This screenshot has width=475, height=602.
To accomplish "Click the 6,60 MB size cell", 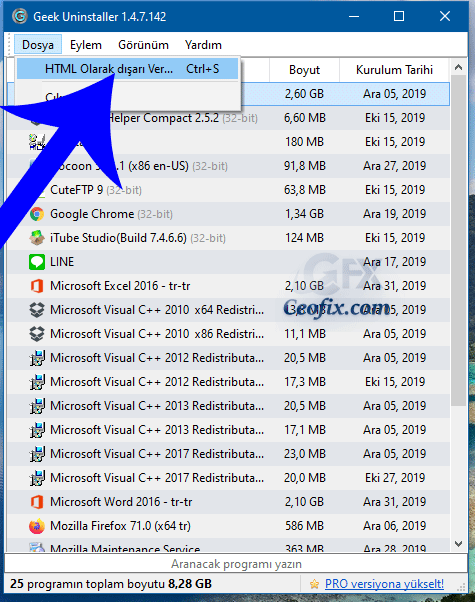I will tap(305, 118).
